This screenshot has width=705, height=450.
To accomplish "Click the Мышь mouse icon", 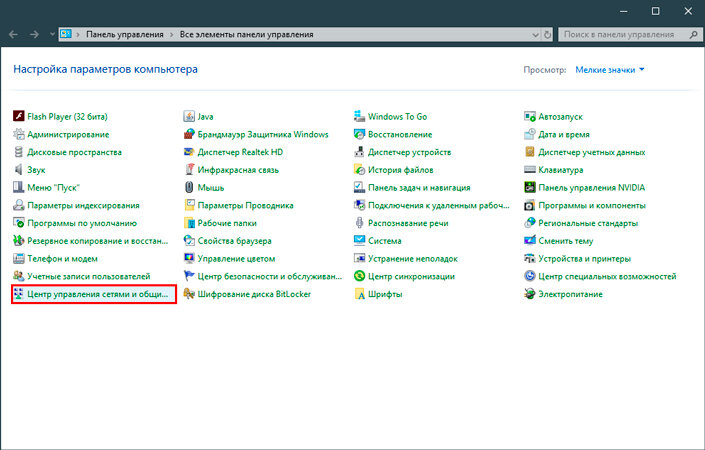I will (x=189, y=187).
